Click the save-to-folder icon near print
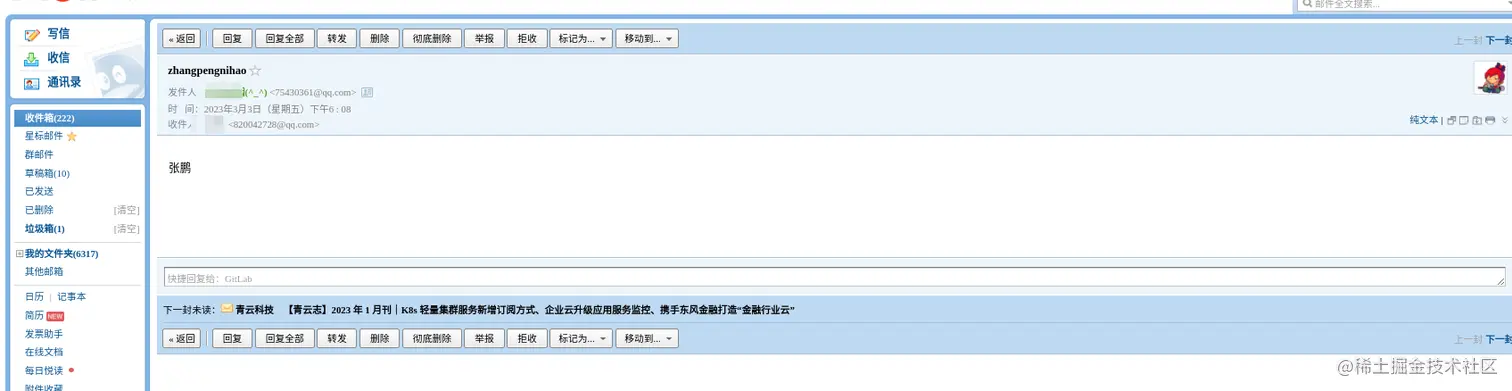Image resolution: width=1512 pixels, height=391 pixels. tap(1476, 120)
